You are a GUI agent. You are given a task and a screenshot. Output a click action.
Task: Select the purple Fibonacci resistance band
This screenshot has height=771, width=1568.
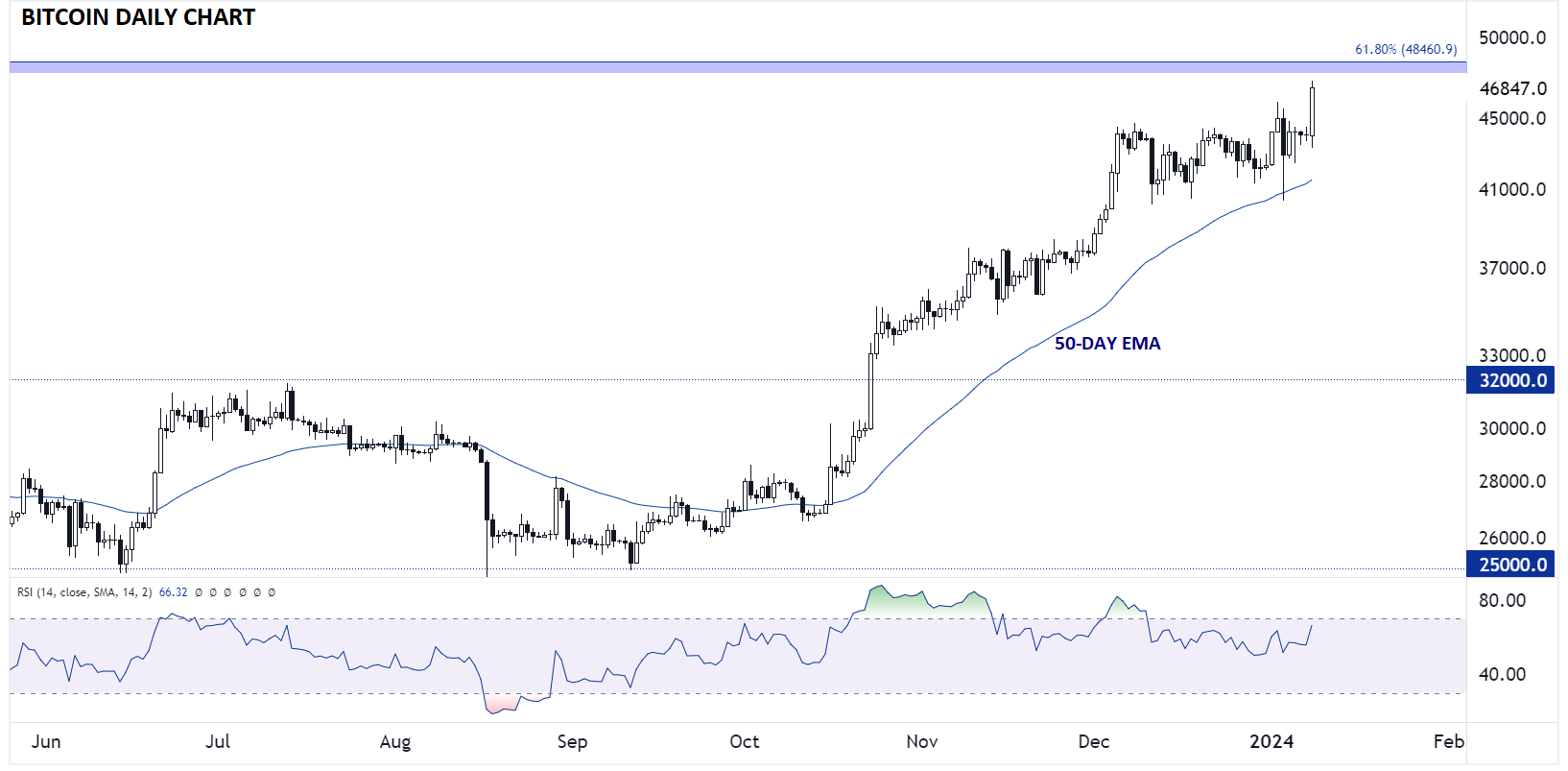(738, 67)
